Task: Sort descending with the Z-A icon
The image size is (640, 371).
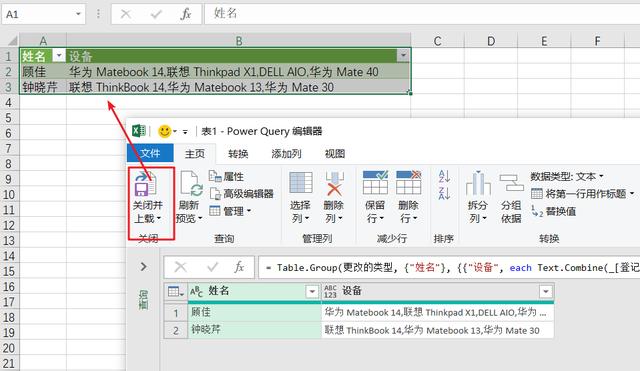Action: 444,193
